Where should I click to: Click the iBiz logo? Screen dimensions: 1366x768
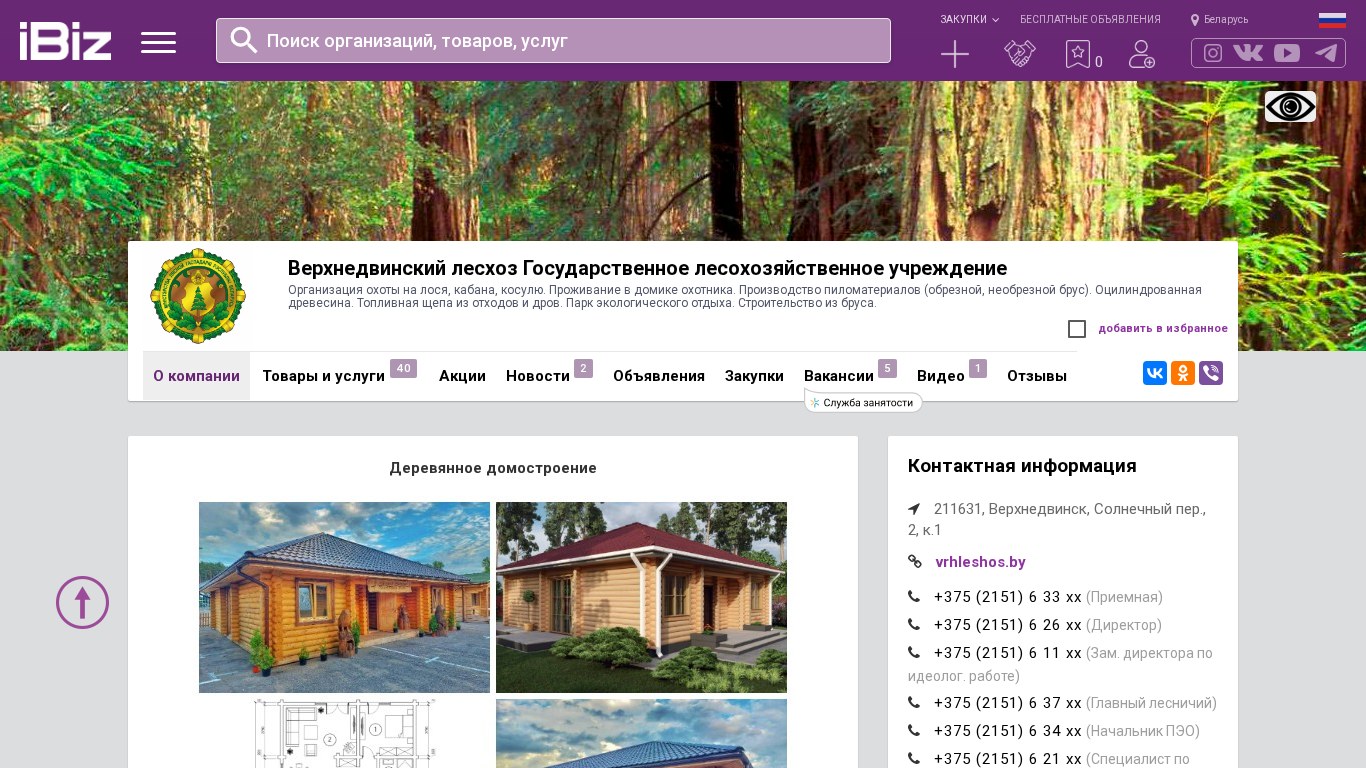tap(66, 41)
